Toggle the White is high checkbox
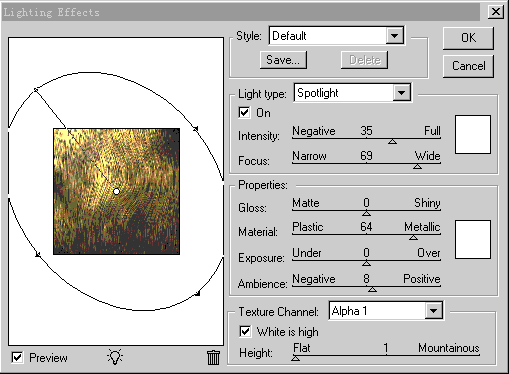This screenshot has height=374, width=509. pyautogui.click(x=245, y=331)
